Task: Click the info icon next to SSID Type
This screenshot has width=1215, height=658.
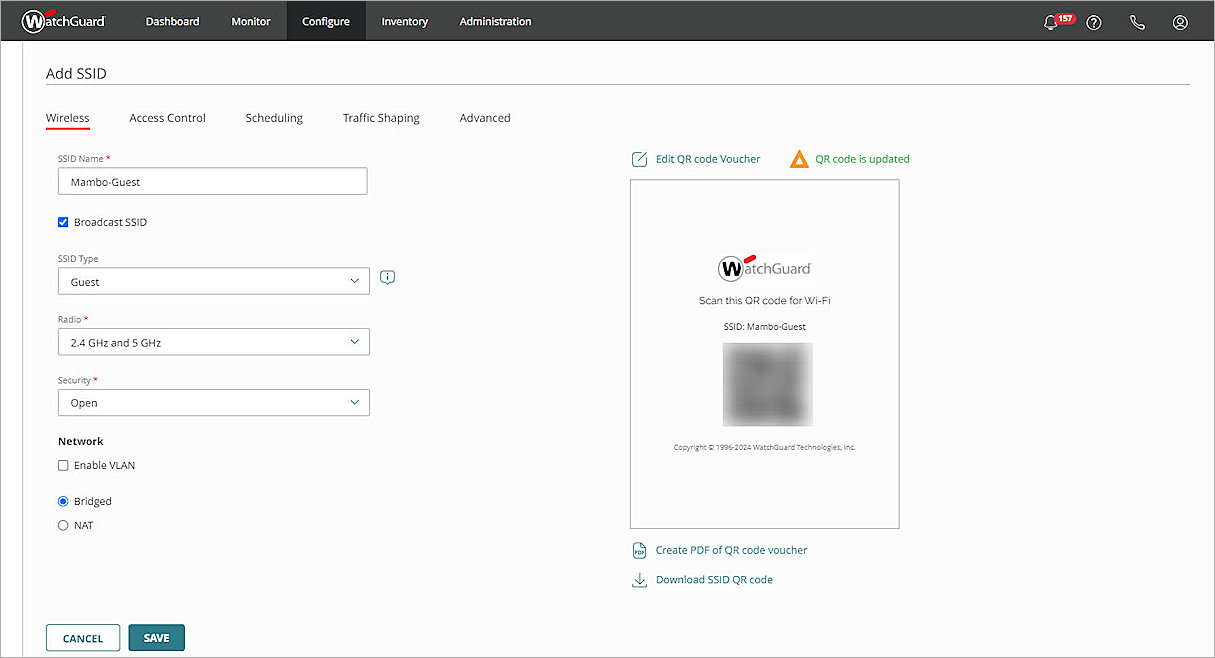Action: (387, 277)
